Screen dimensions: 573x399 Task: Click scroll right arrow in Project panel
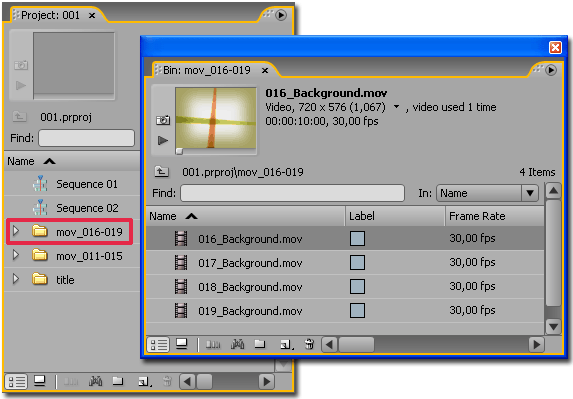[x=267, y=382]
